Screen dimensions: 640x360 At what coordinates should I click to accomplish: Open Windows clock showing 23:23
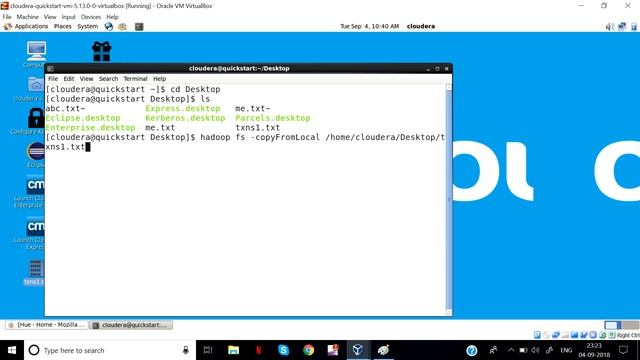tap(594, 350)
